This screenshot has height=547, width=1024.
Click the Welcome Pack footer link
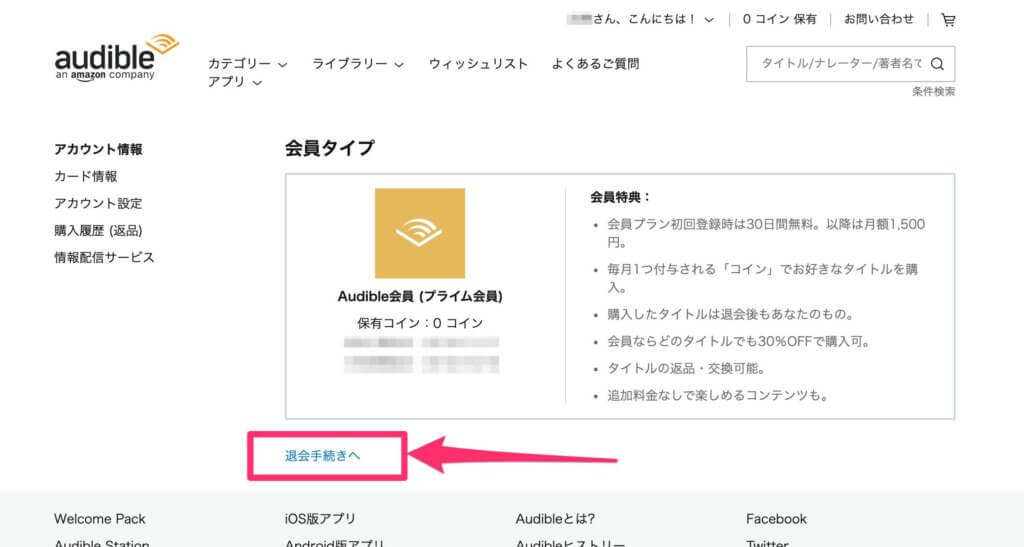99,519
